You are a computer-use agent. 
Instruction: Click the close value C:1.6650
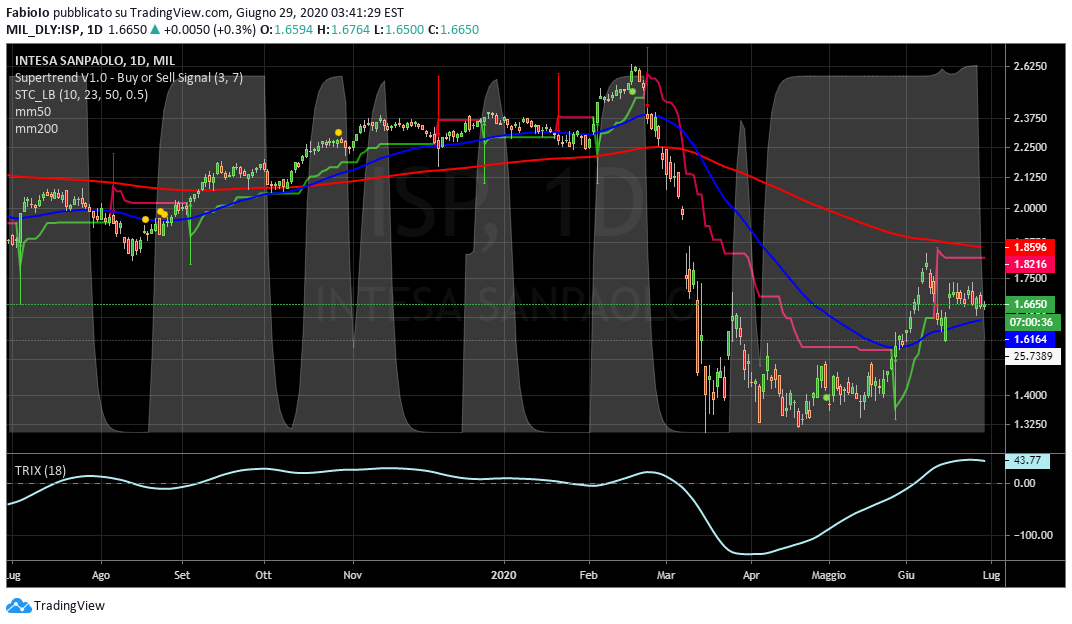[453, 29]
